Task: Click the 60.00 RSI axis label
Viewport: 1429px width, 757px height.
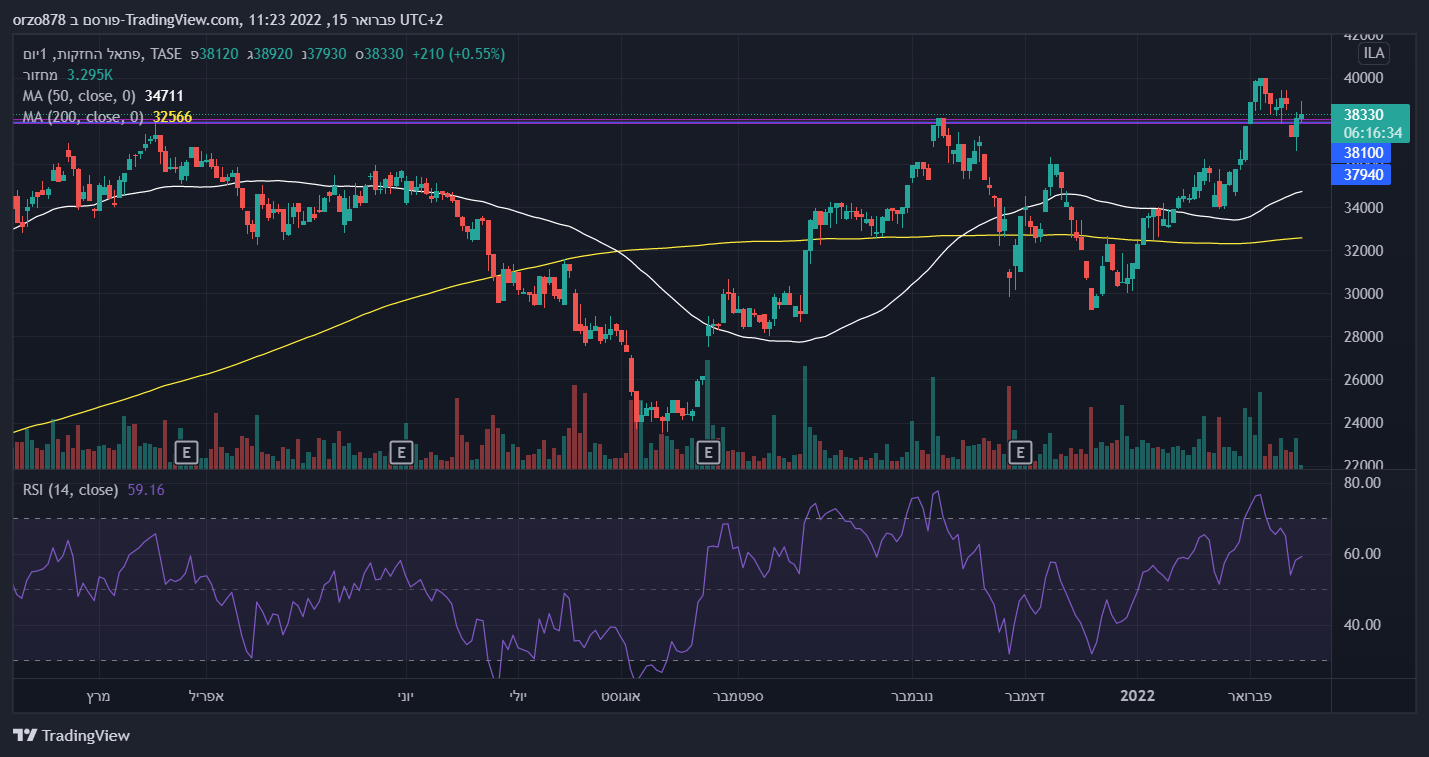Action: [1362, 554]
